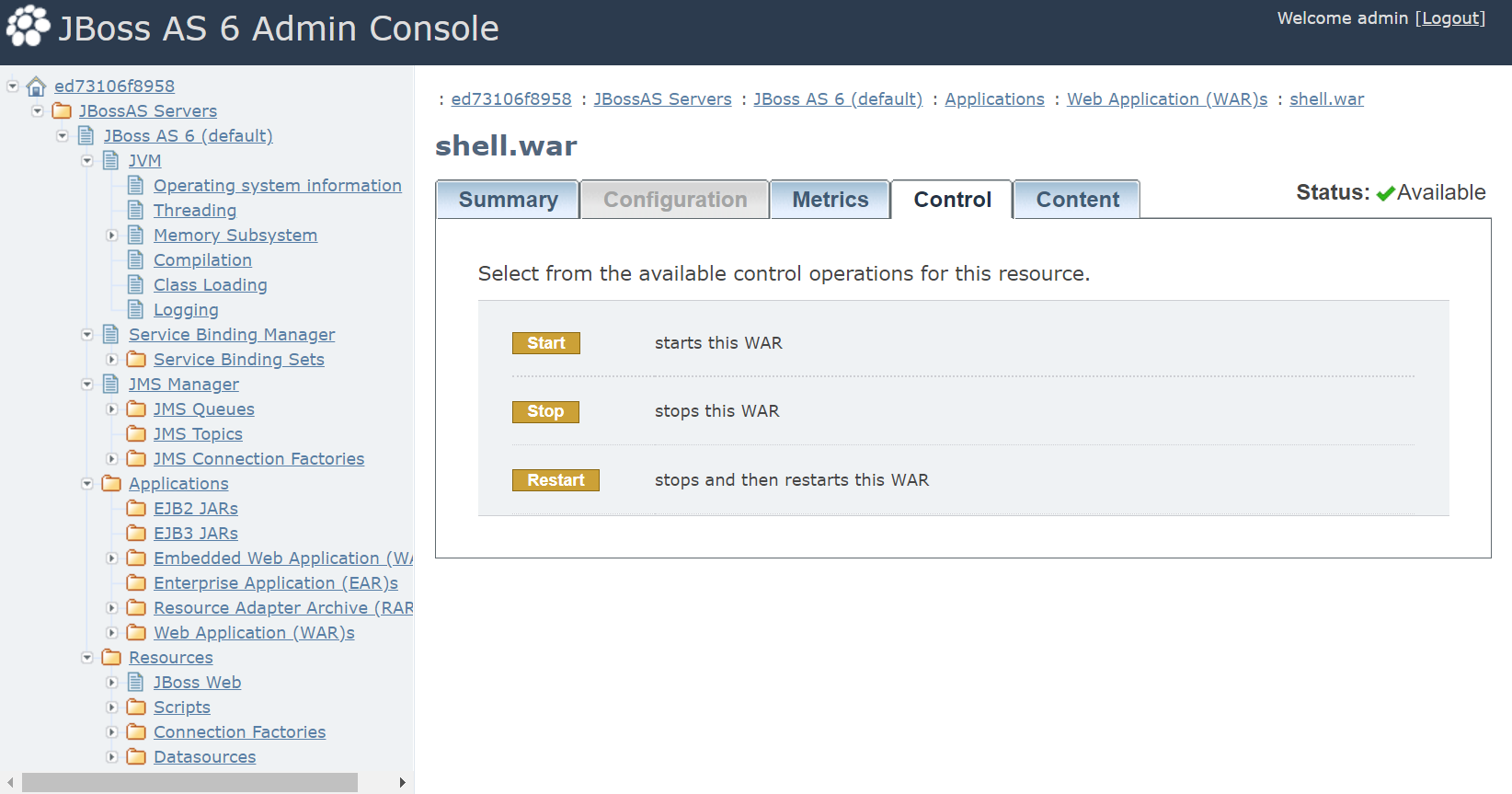The width and height of the screenshot is (1512, 794).
Task: Collapse the Resources tree node
Action: click(x=87, y=658)
